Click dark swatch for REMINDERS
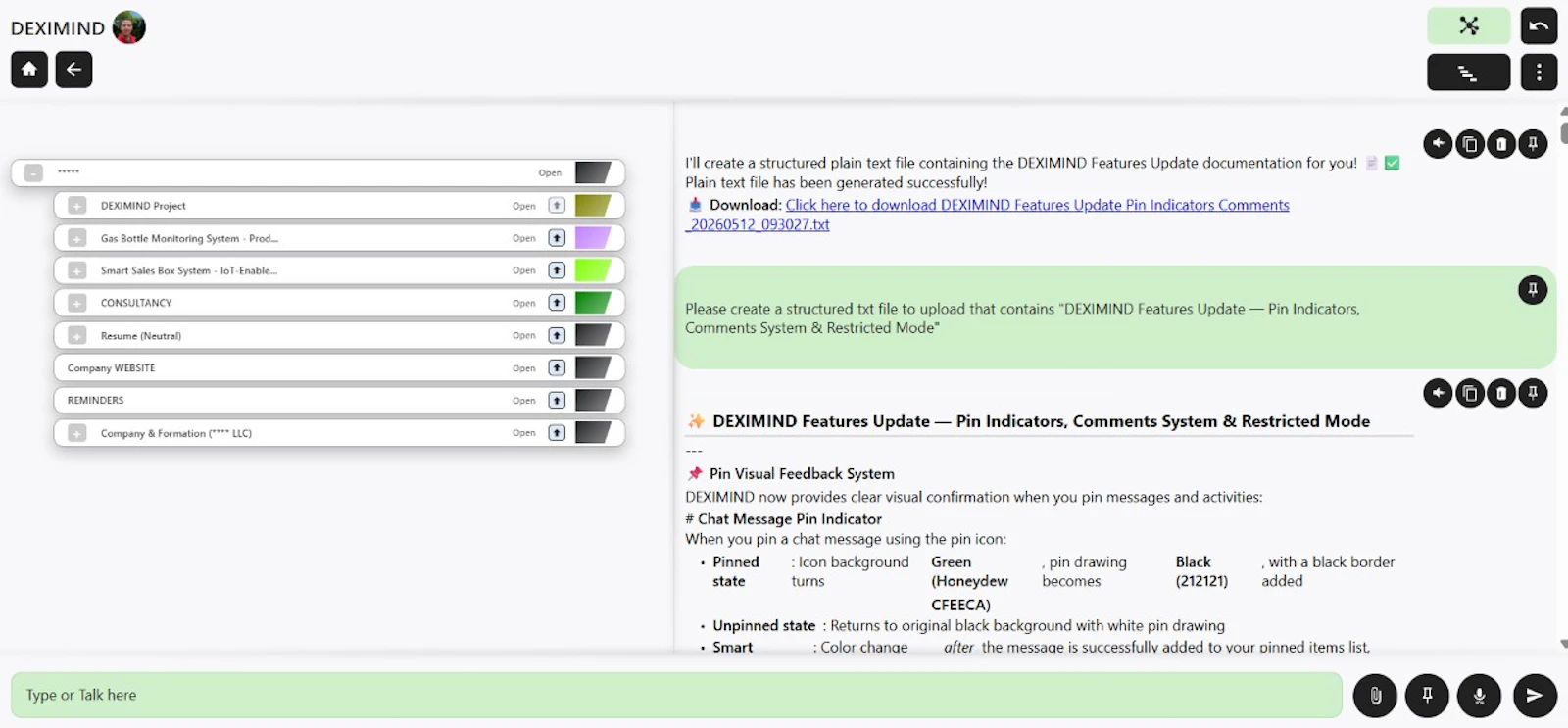The height and width of the screenshot is (728, 1568). [593, 400]
